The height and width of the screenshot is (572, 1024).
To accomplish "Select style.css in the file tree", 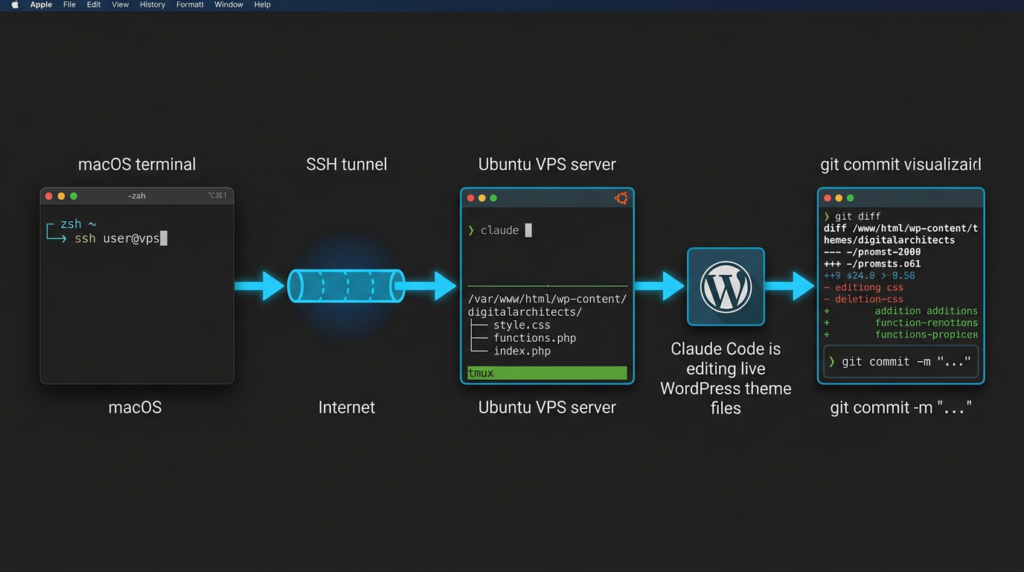I will tap(521, 325).
